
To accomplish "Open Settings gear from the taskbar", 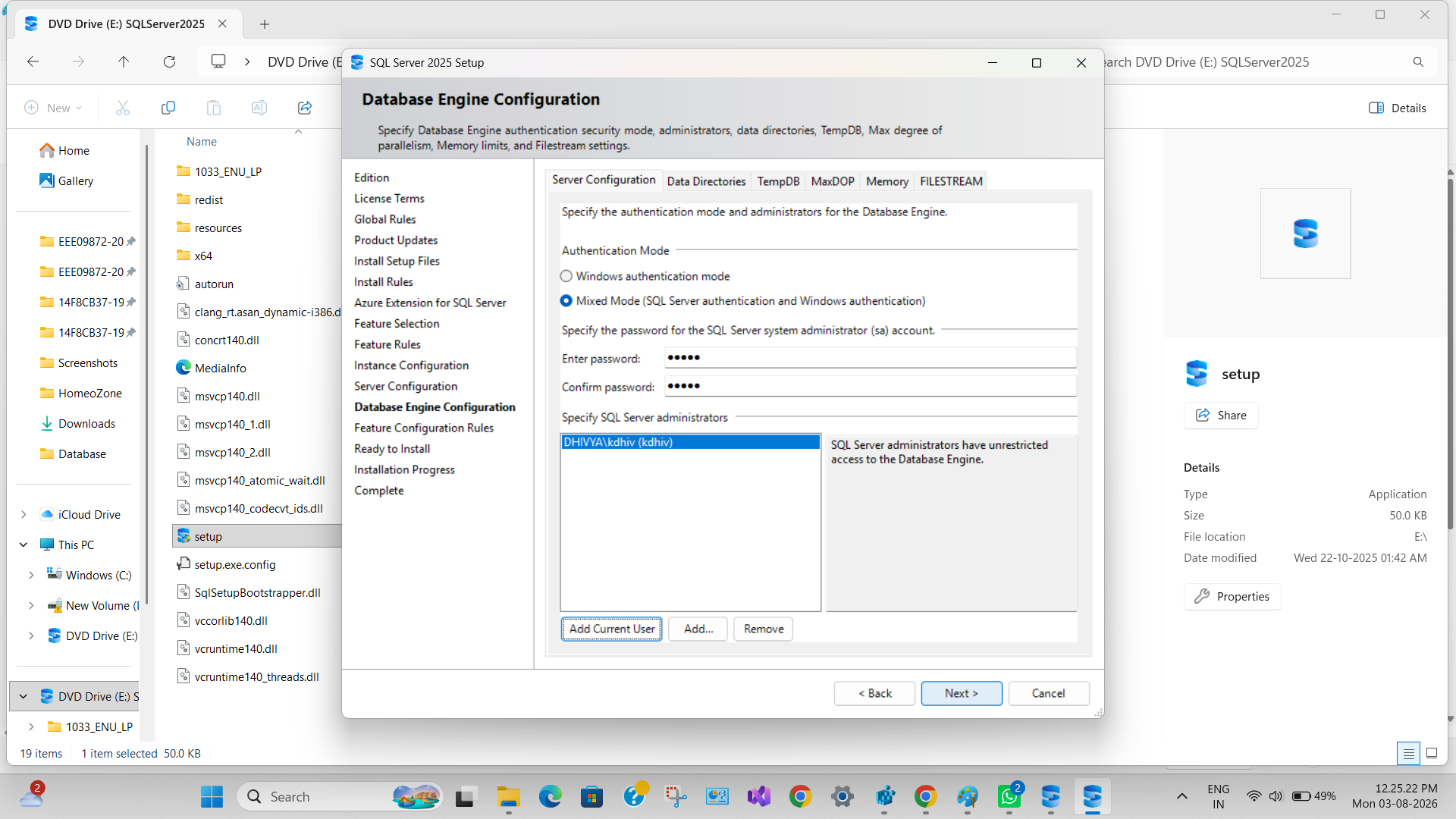I will [x=843, y=797].
